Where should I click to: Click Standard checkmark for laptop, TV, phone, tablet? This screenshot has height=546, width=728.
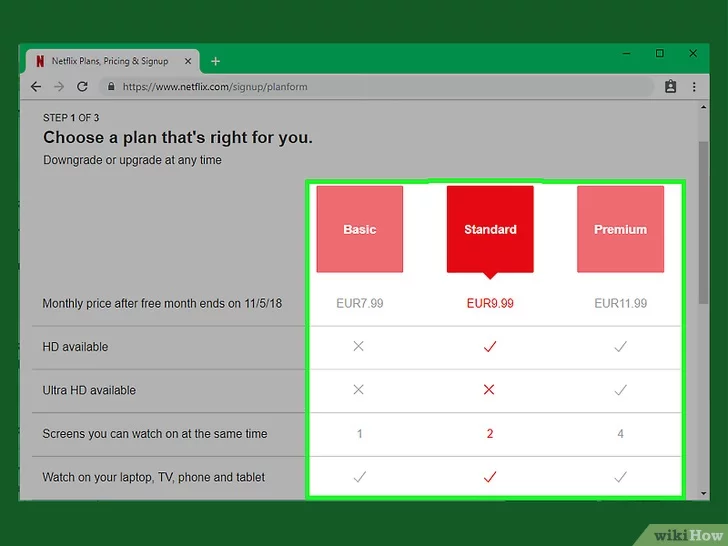click(x=490, y=477)
